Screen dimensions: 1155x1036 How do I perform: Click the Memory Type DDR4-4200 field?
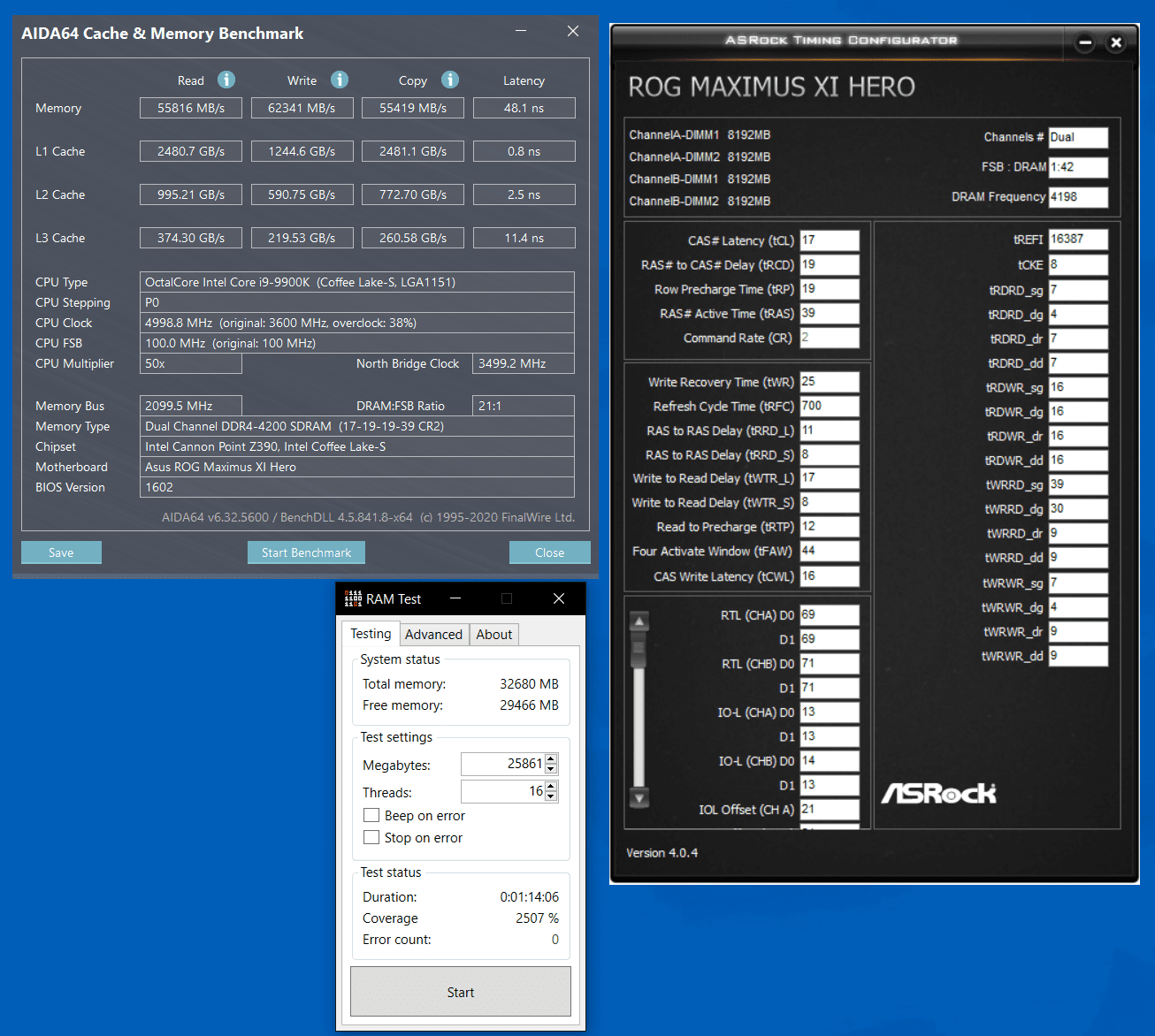(357, 426)
